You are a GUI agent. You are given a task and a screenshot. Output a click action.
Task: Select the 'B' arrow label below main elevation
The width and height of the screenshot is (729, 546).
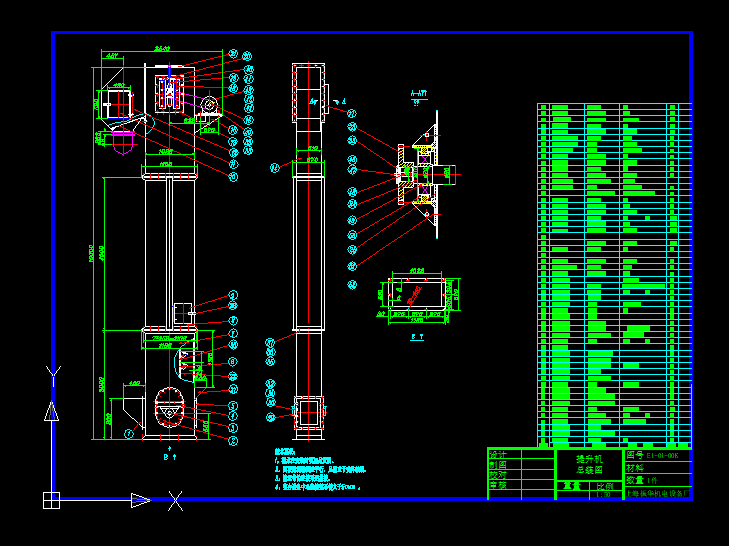point(170,457)
